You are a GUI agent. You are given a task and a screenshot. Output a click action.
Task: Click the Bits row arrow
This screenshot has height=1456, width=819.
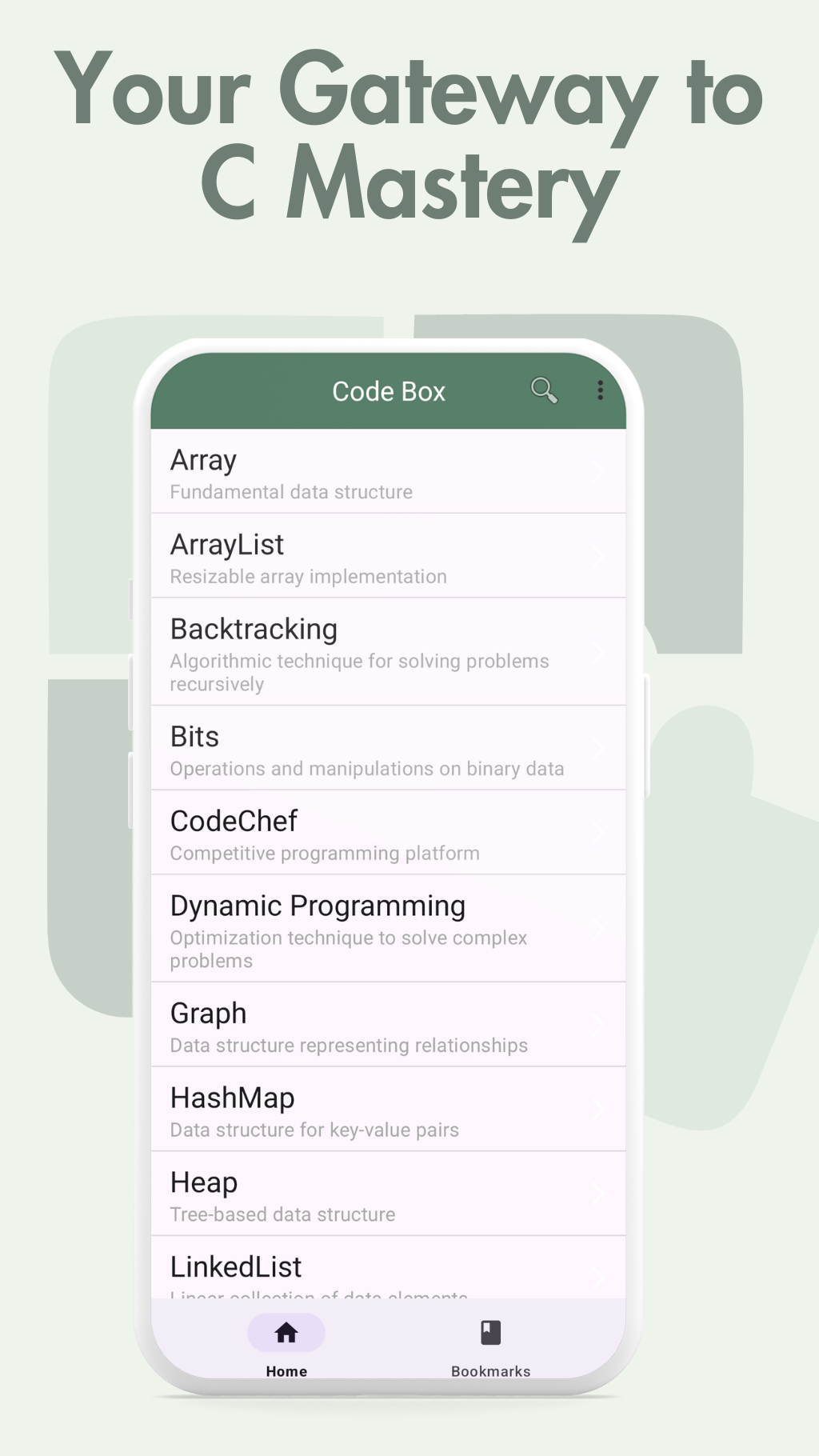point(597,749)
